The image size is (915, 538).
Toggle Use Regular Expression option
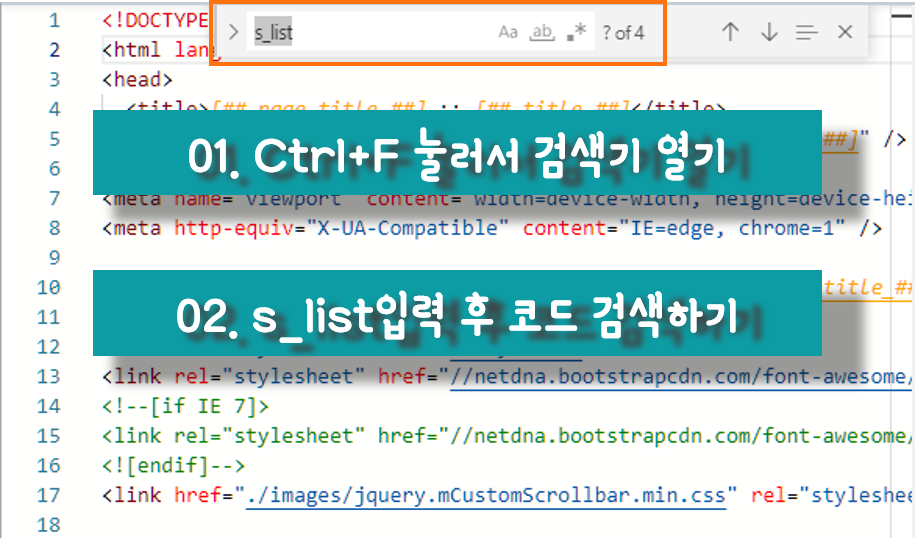pos(577,32)
